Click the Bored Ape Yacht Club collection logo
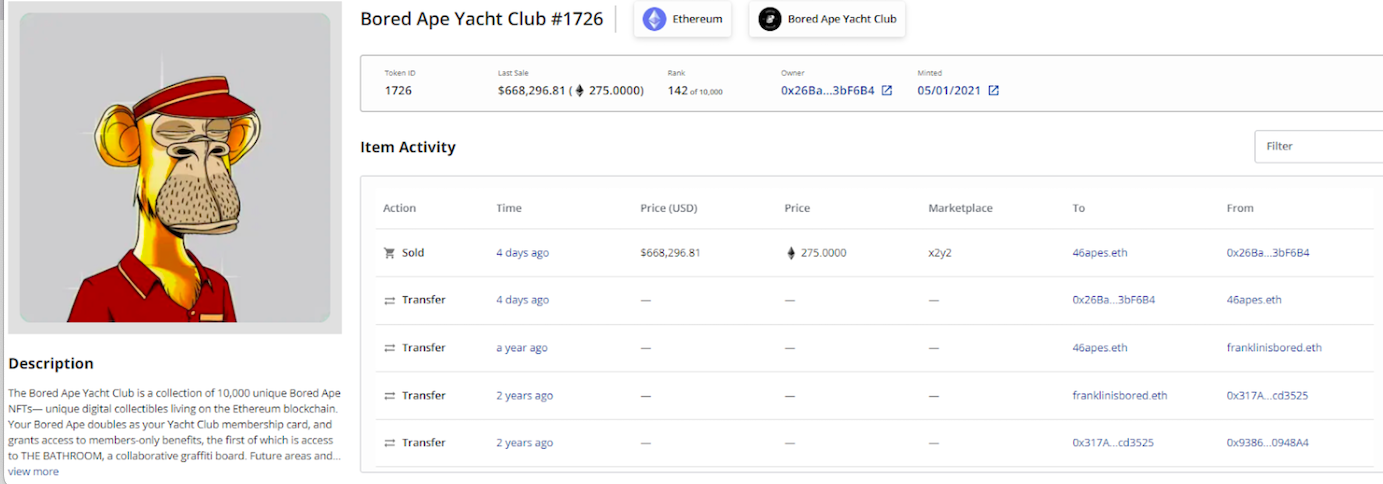 coord(770,19)
